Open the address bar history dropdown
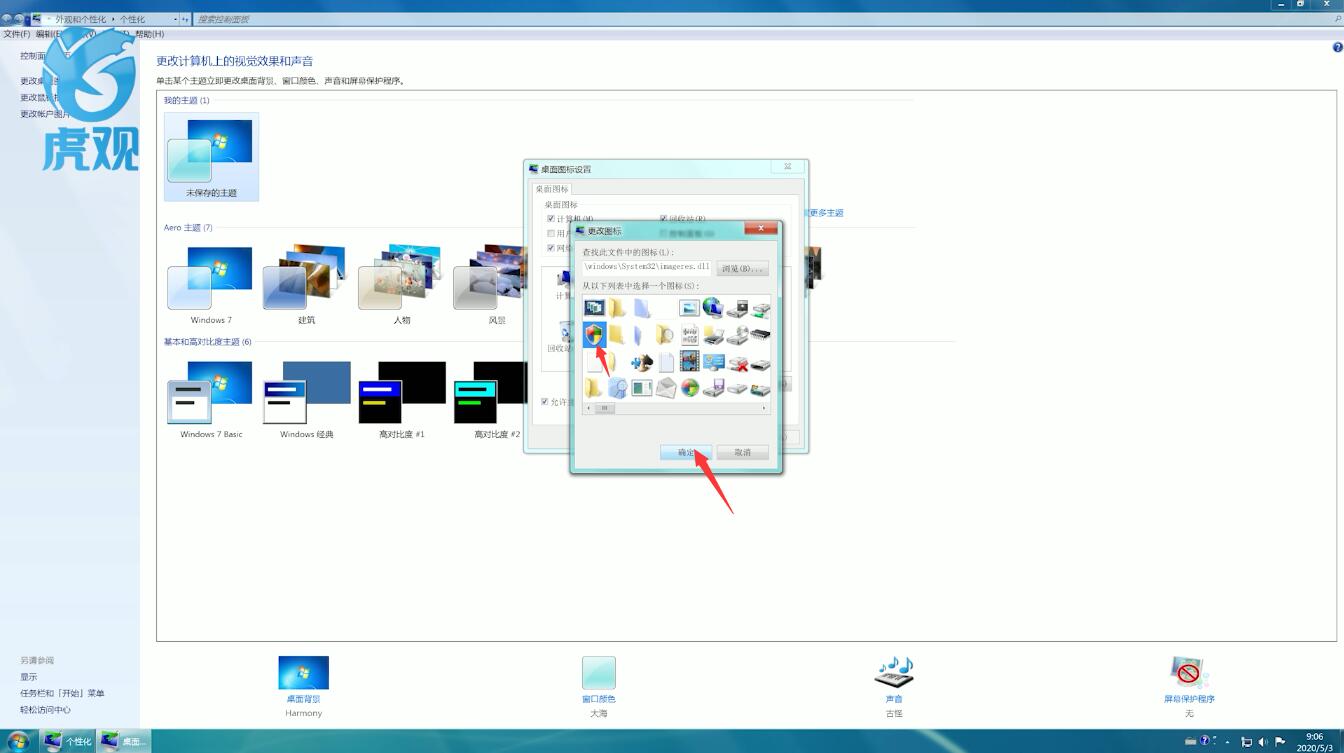Image resolution: width=1344 pixels, height=753 pixels. point(176,19)
